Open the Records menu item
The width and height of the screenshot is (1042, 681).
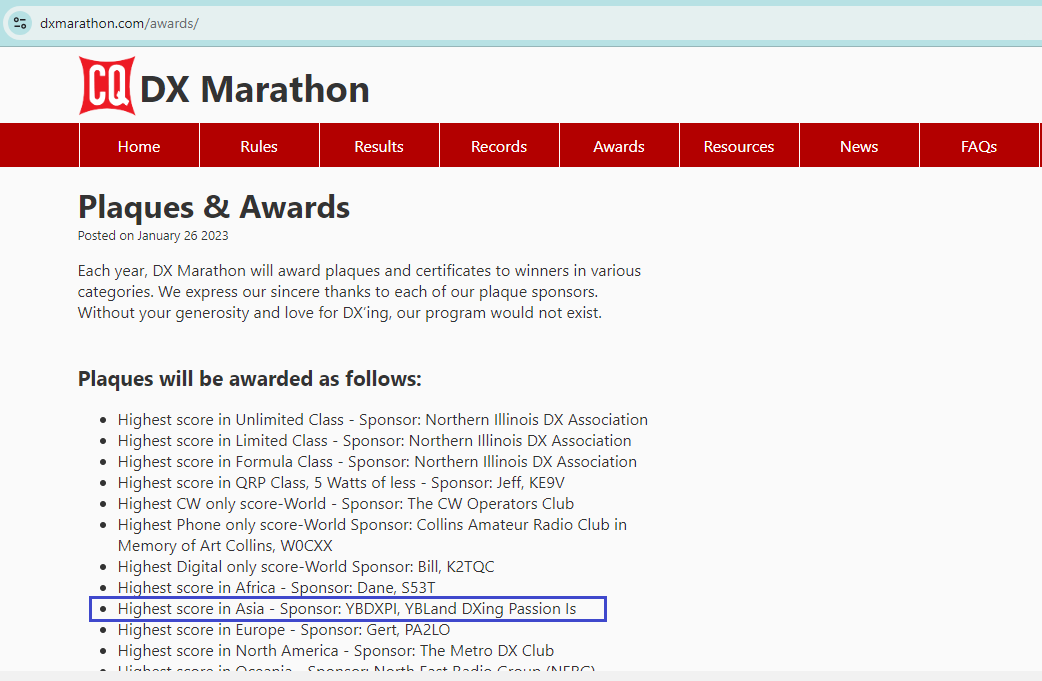(499, 146)
